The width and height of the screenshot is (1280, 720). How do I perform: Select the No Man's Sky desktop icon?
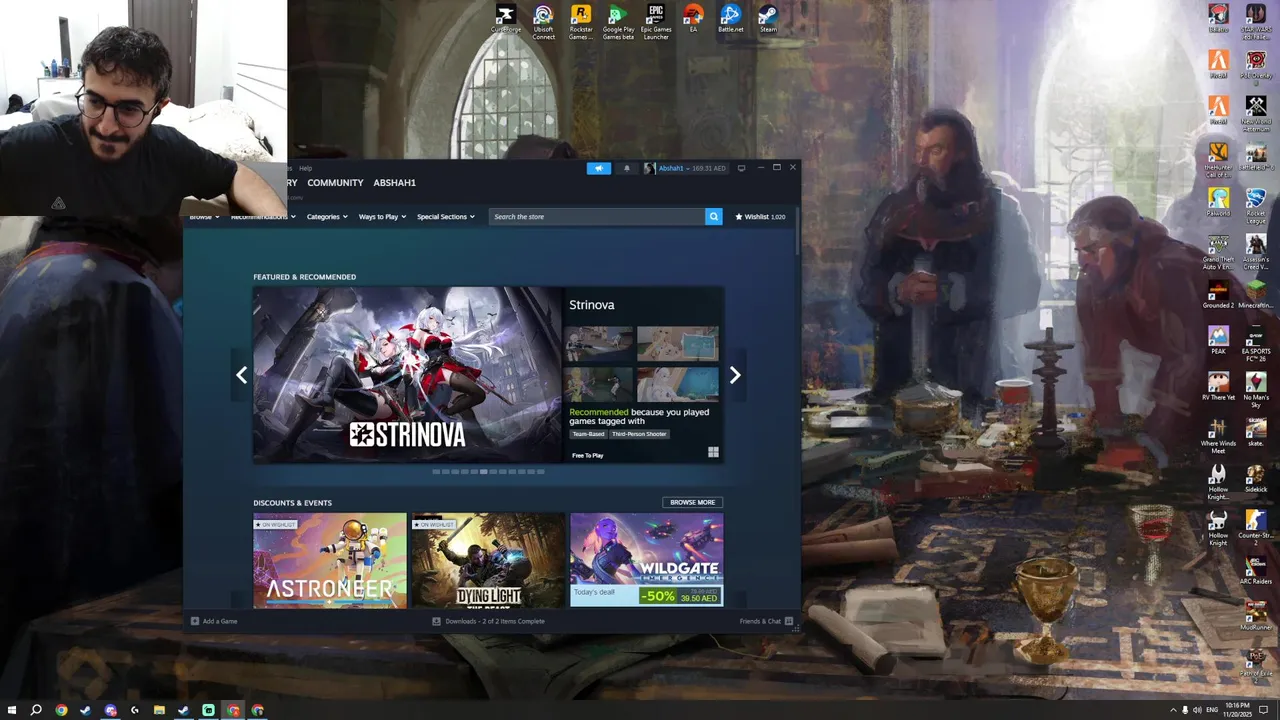[1256, 389]
